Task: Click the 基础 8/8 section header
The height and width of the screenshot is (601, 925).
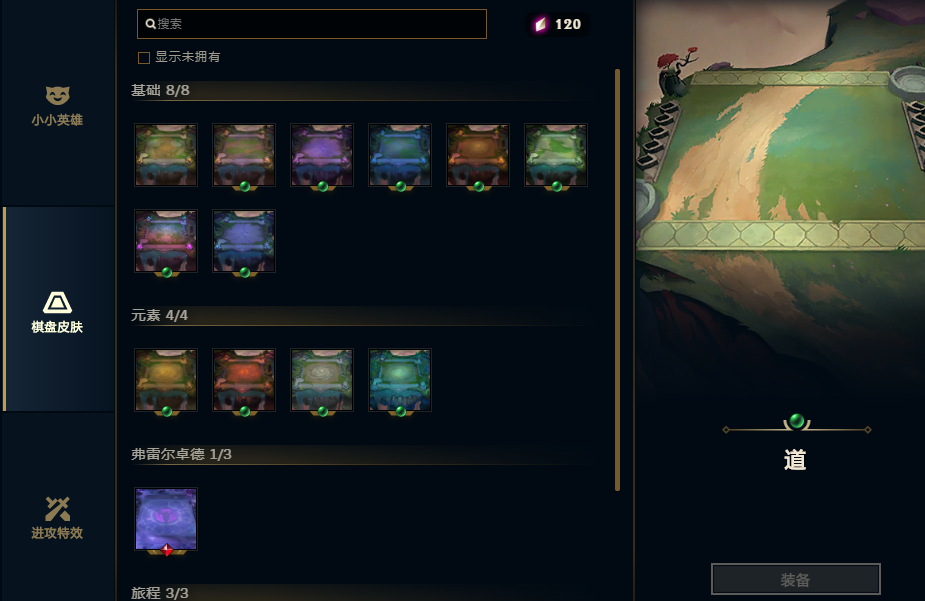Action: (x=160, y=90)
